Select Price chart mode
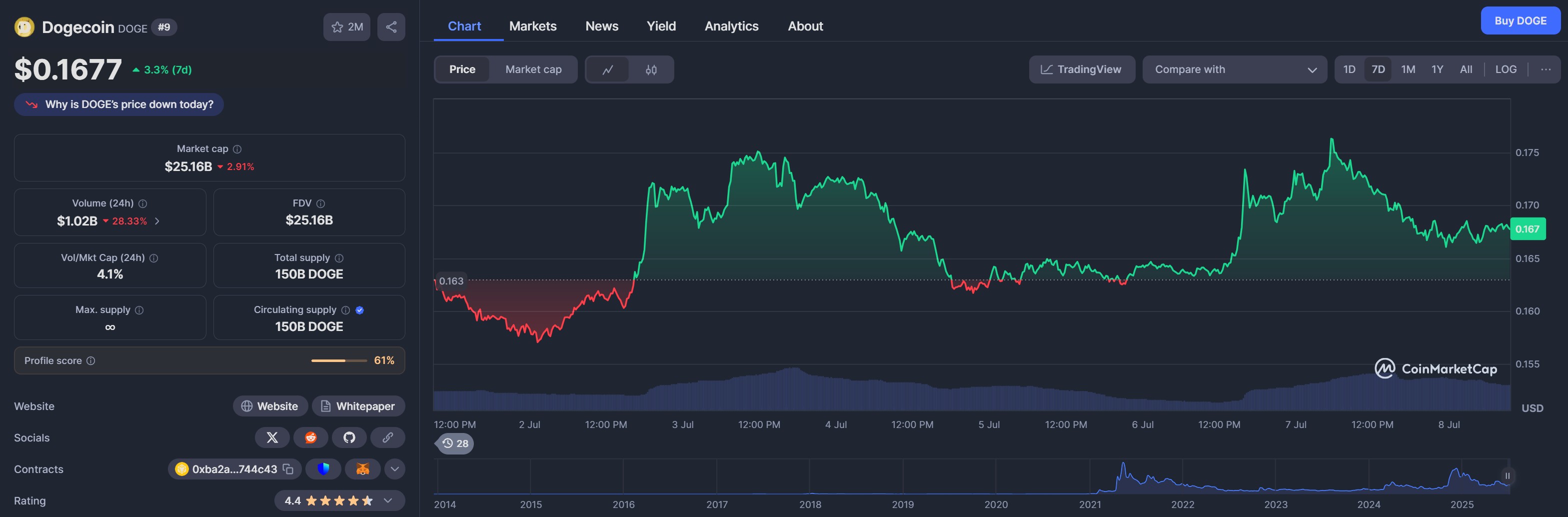1568x517 pixels. tap(462, 69)
